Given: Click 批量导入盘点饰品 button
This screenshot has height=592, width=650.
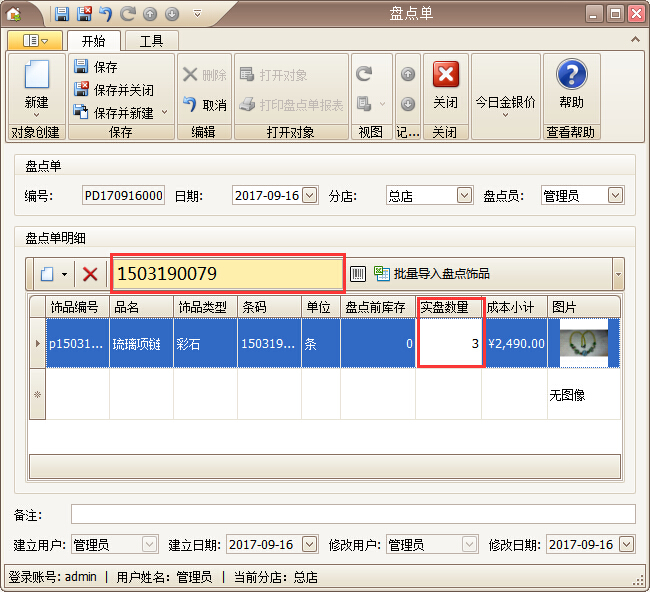Looking at the screenshot, I should [432, 273].
